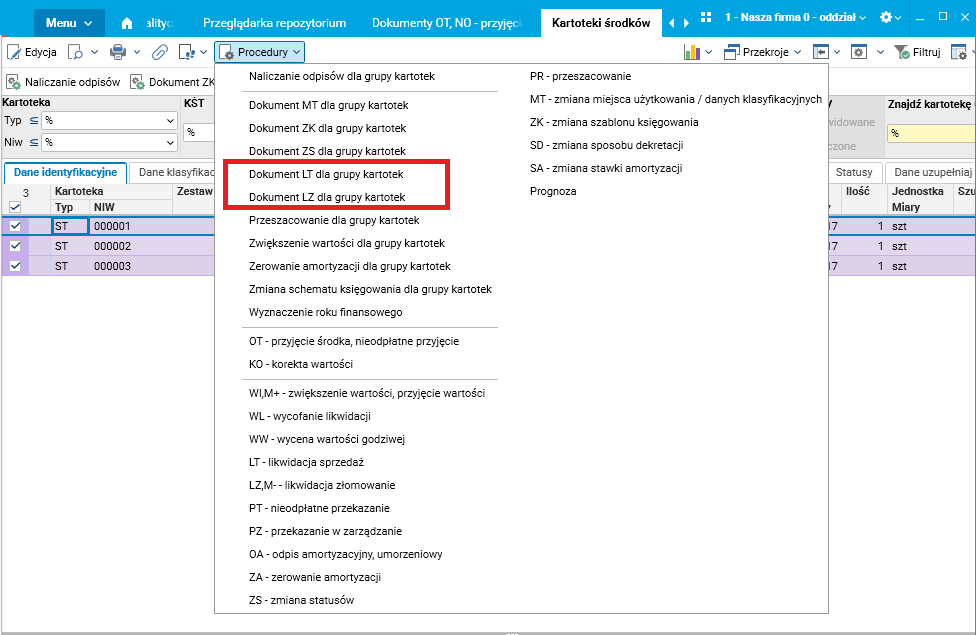Screen dimensions: 976x635
Task: Expand the preview icon dropdown arrow
Action: (95, 52)
